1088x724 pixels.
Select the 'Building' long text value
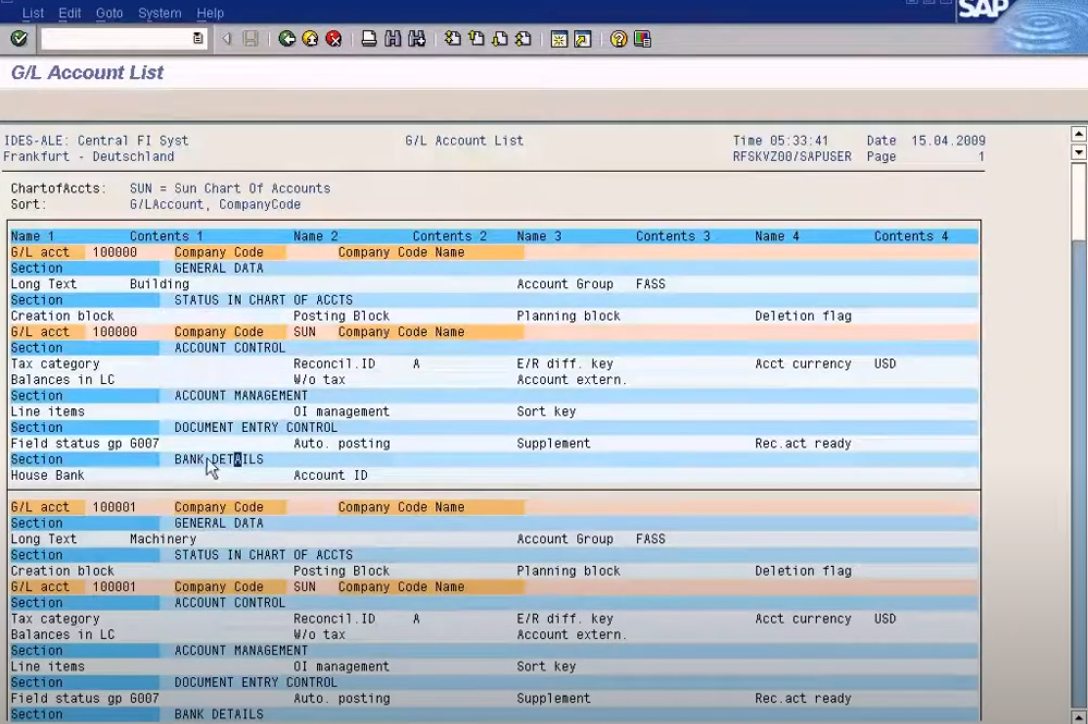point(160,284)
